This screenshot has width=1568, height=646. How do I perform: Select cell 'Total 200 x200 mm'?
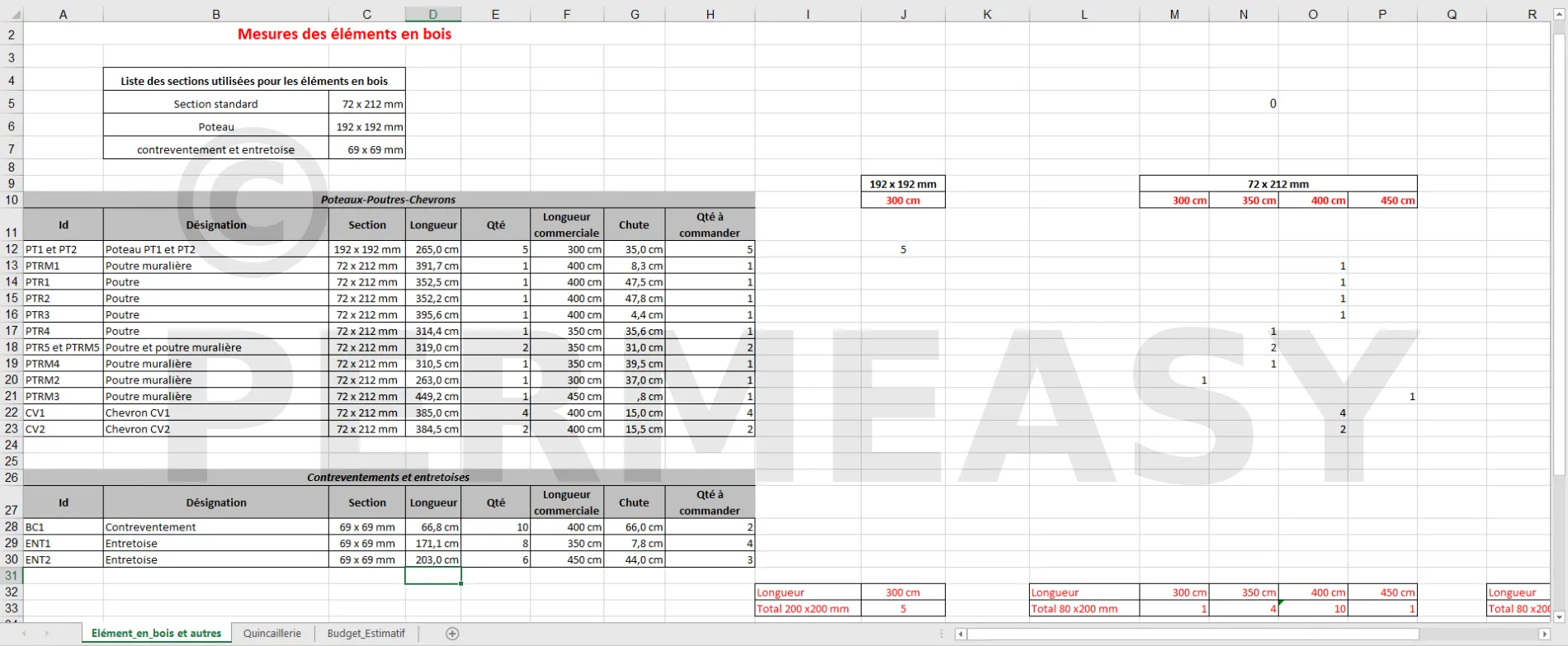[808, 609]
